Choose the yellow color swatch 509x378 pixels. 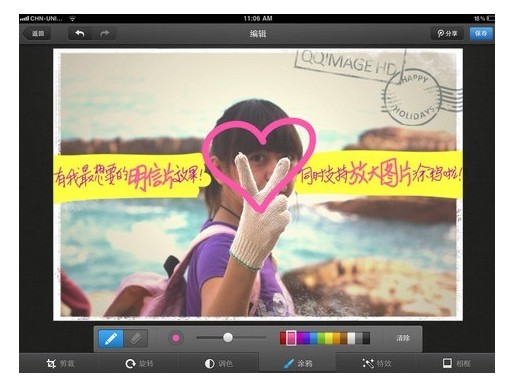pos(329,338)
